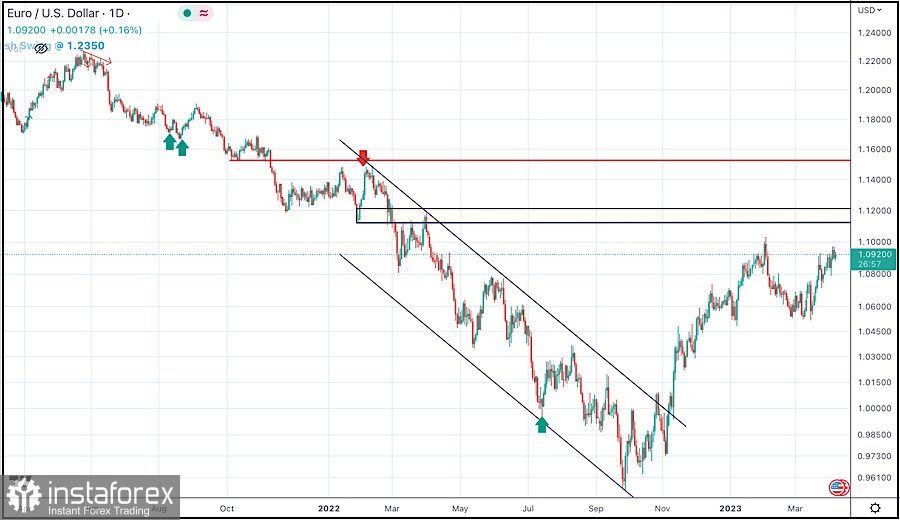Click the 2023 label on time axis
This screenshot has height=520, width=900.
[x=730, y=509]
